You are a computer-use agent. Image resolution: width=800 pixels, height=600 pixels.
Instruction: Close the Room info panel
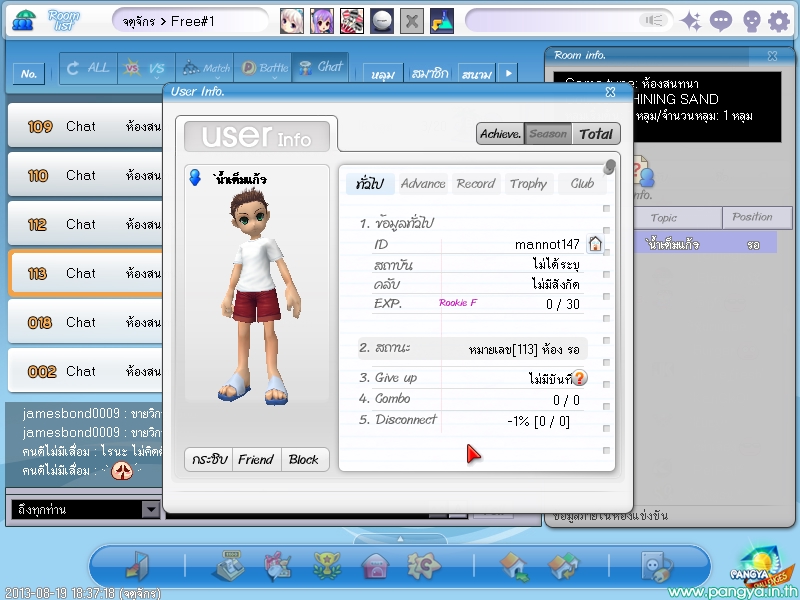click(772, 56)
